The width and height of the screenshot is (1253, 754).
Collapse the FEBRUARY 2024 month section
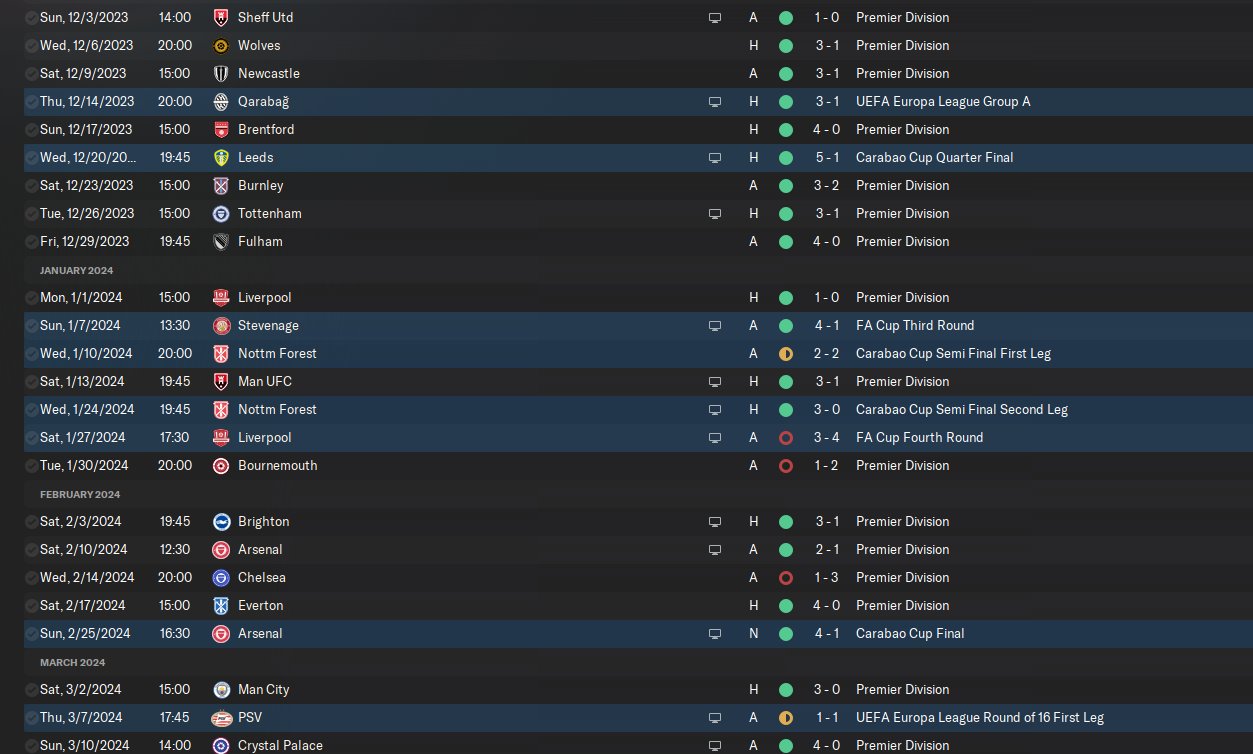[79, 494]
